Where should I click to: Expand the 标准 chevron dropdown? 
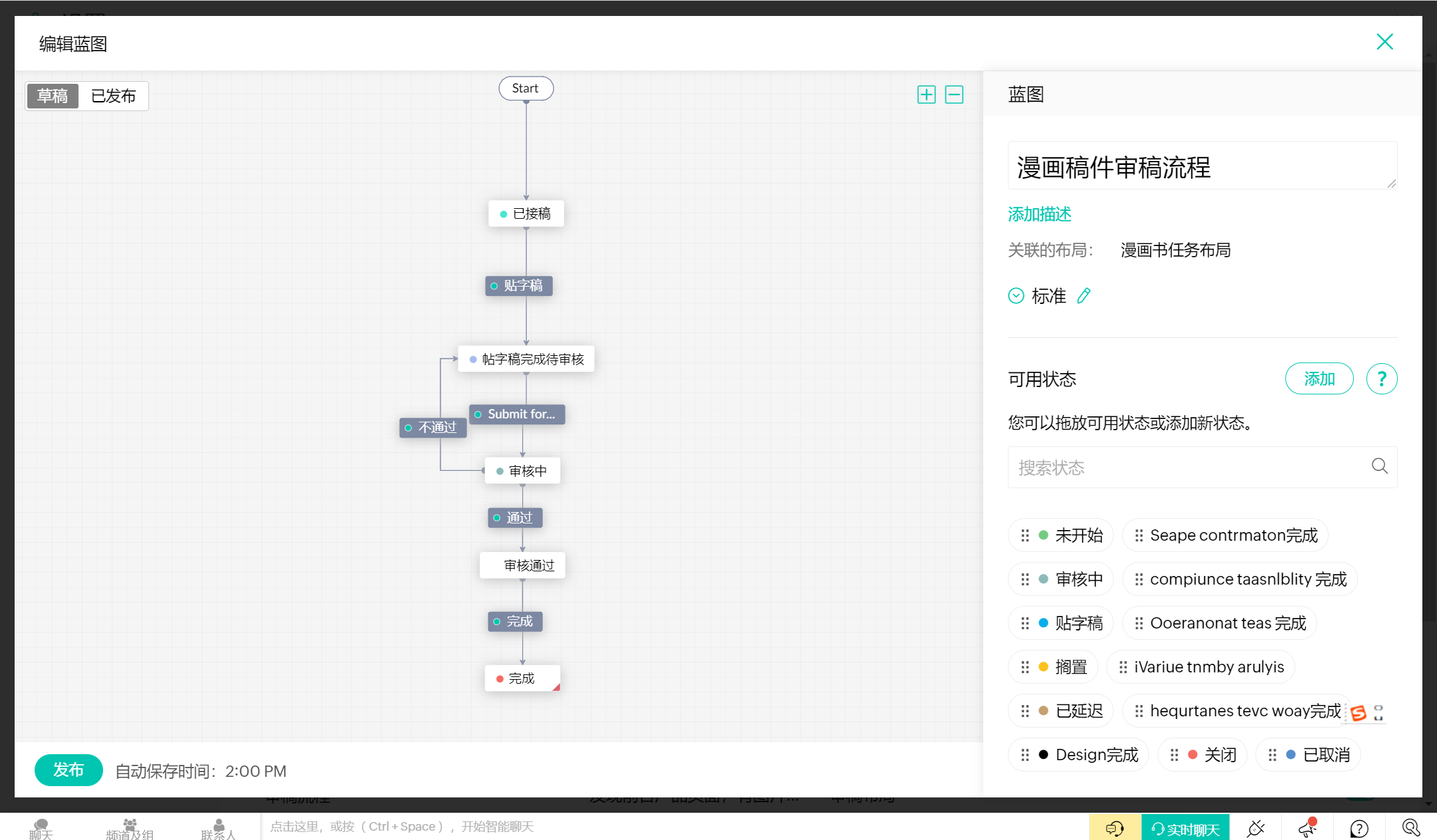point(1016,295)
